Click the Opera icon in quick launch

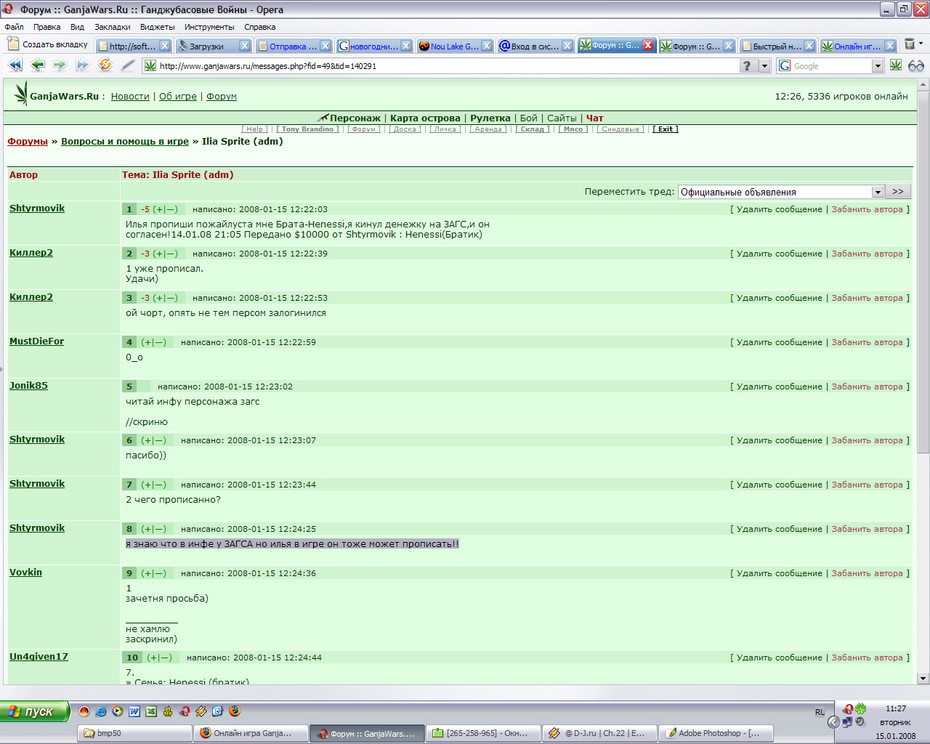click(x=184, y=711)
